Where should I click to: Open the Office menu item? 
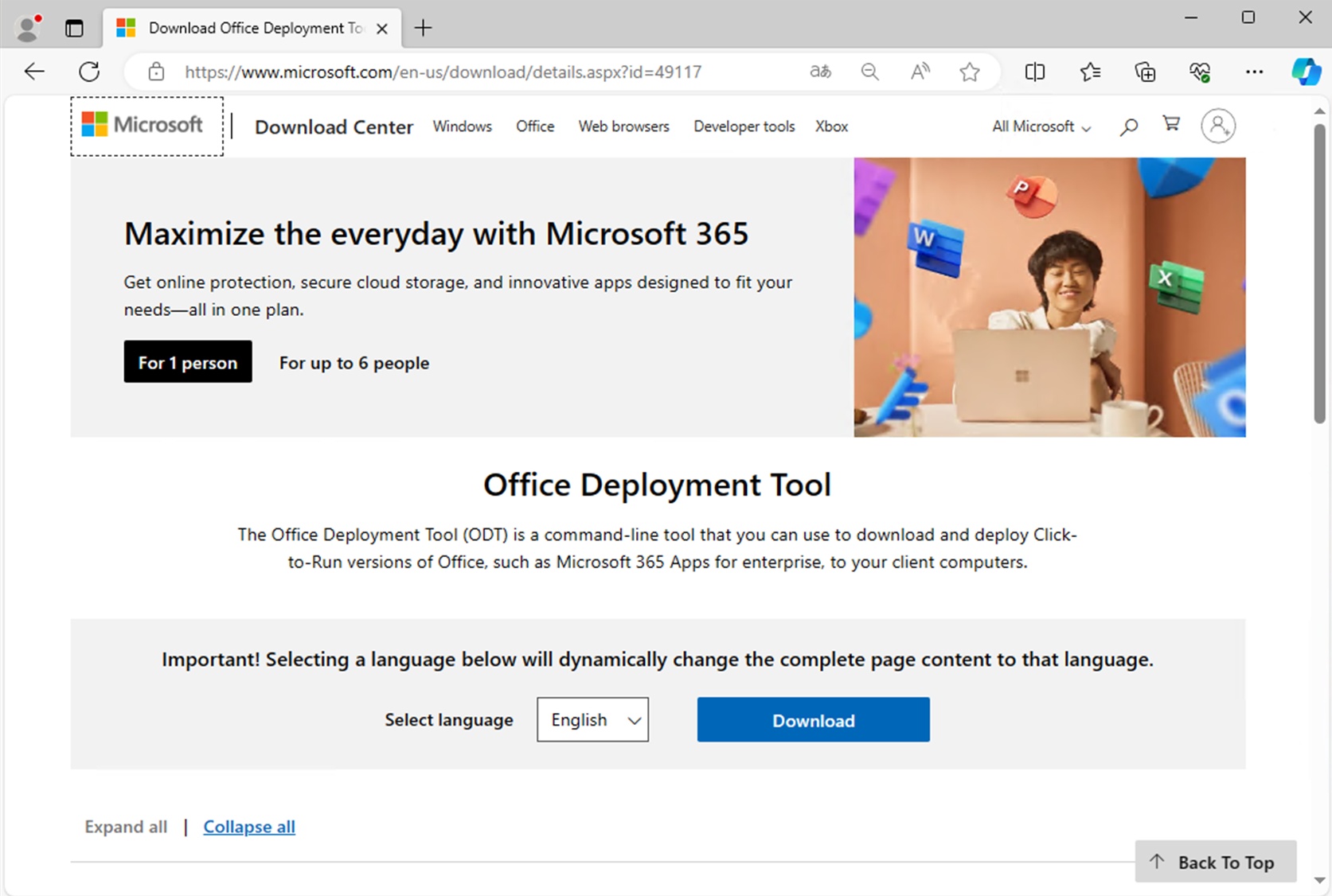[x=535, y=127]
